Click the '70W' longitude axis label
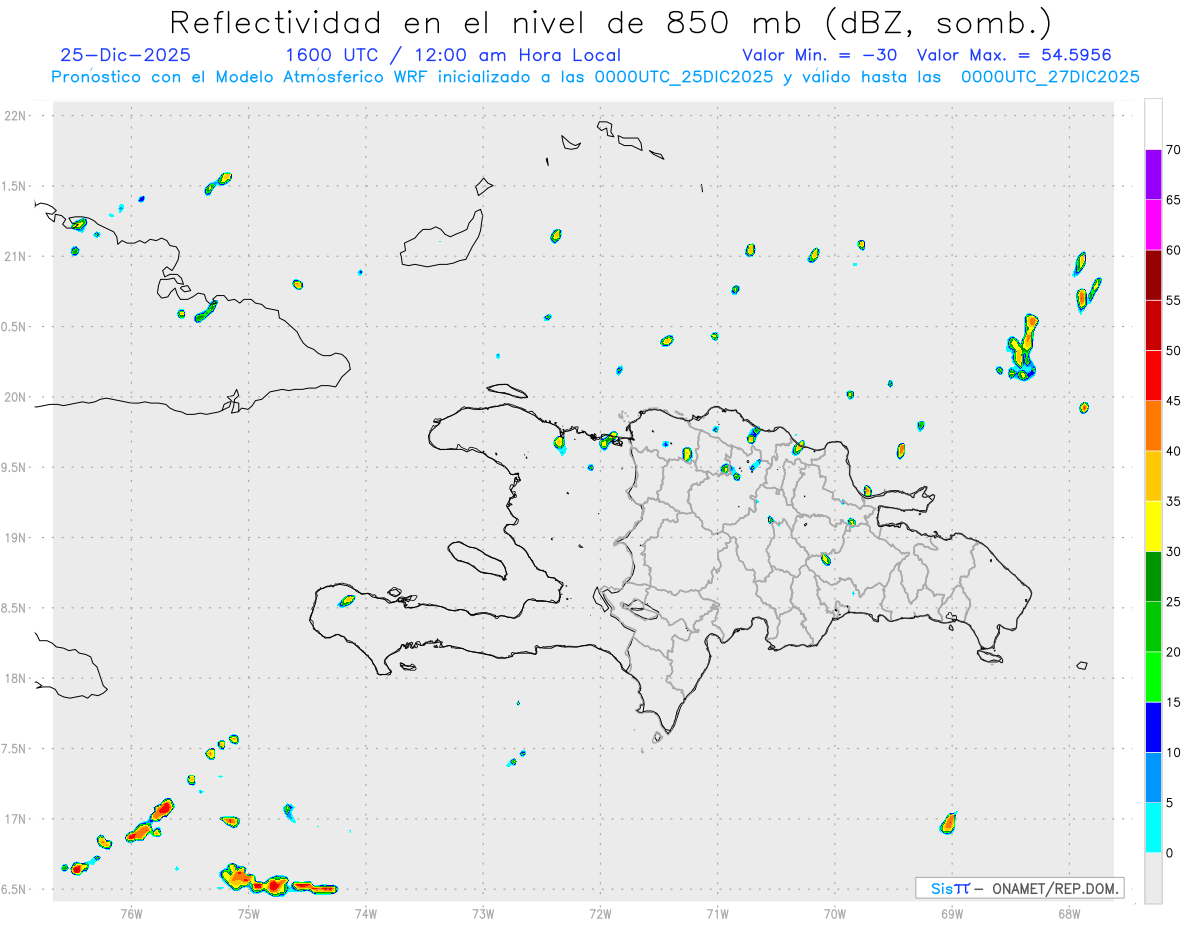This screenshot has height=927, width=1200. point(835,913)
